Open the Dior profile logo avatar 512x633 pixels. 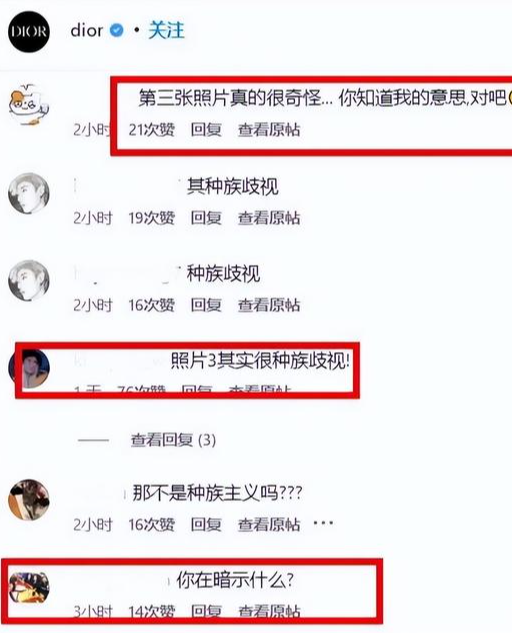(x=29, y=31)
